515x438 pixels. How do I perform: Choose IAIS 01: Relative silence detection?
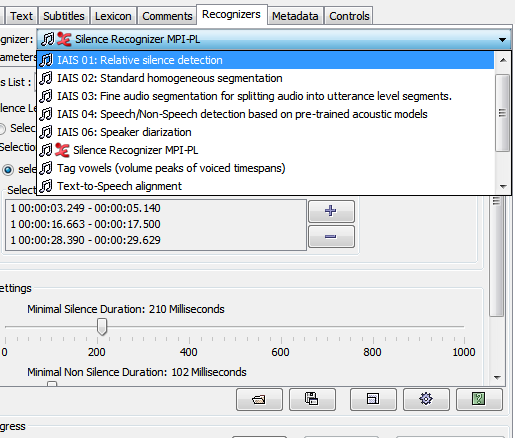click(x=266, y=60)
